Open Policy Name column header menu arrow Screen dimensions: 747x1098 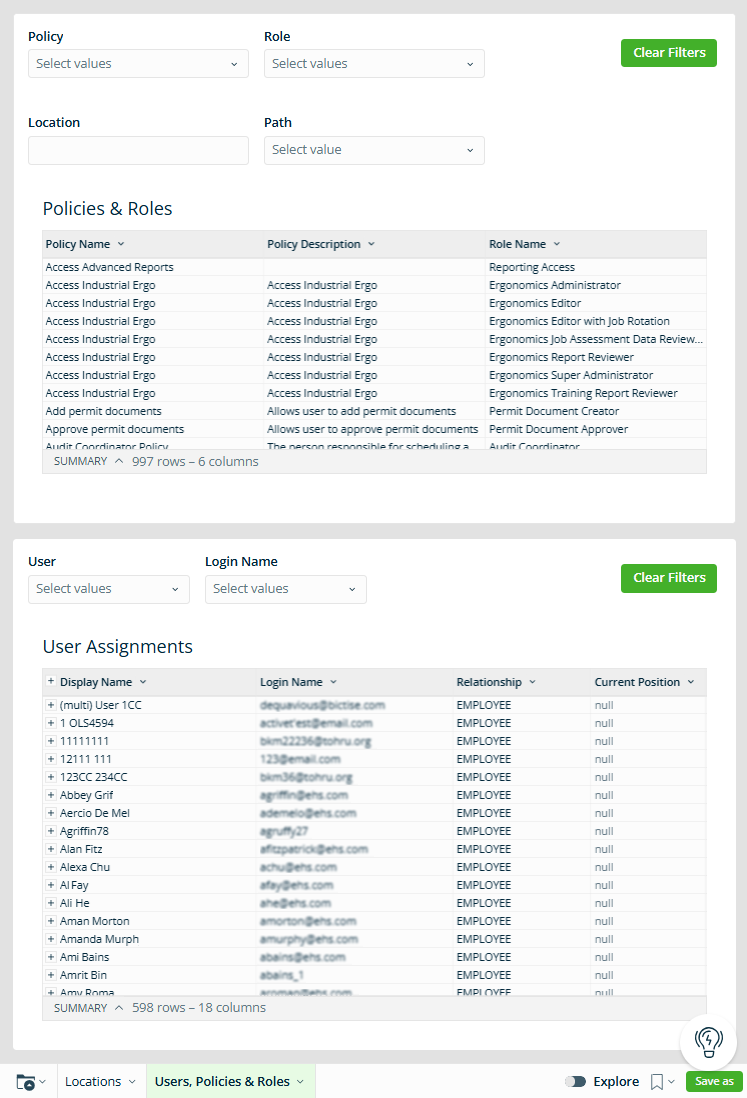pos(120,244)
